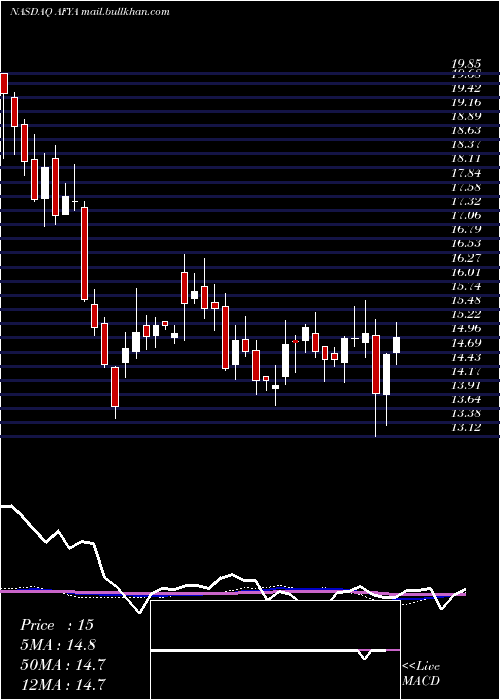
Task: Select the 13.12 price axis label
Action: 467,427
